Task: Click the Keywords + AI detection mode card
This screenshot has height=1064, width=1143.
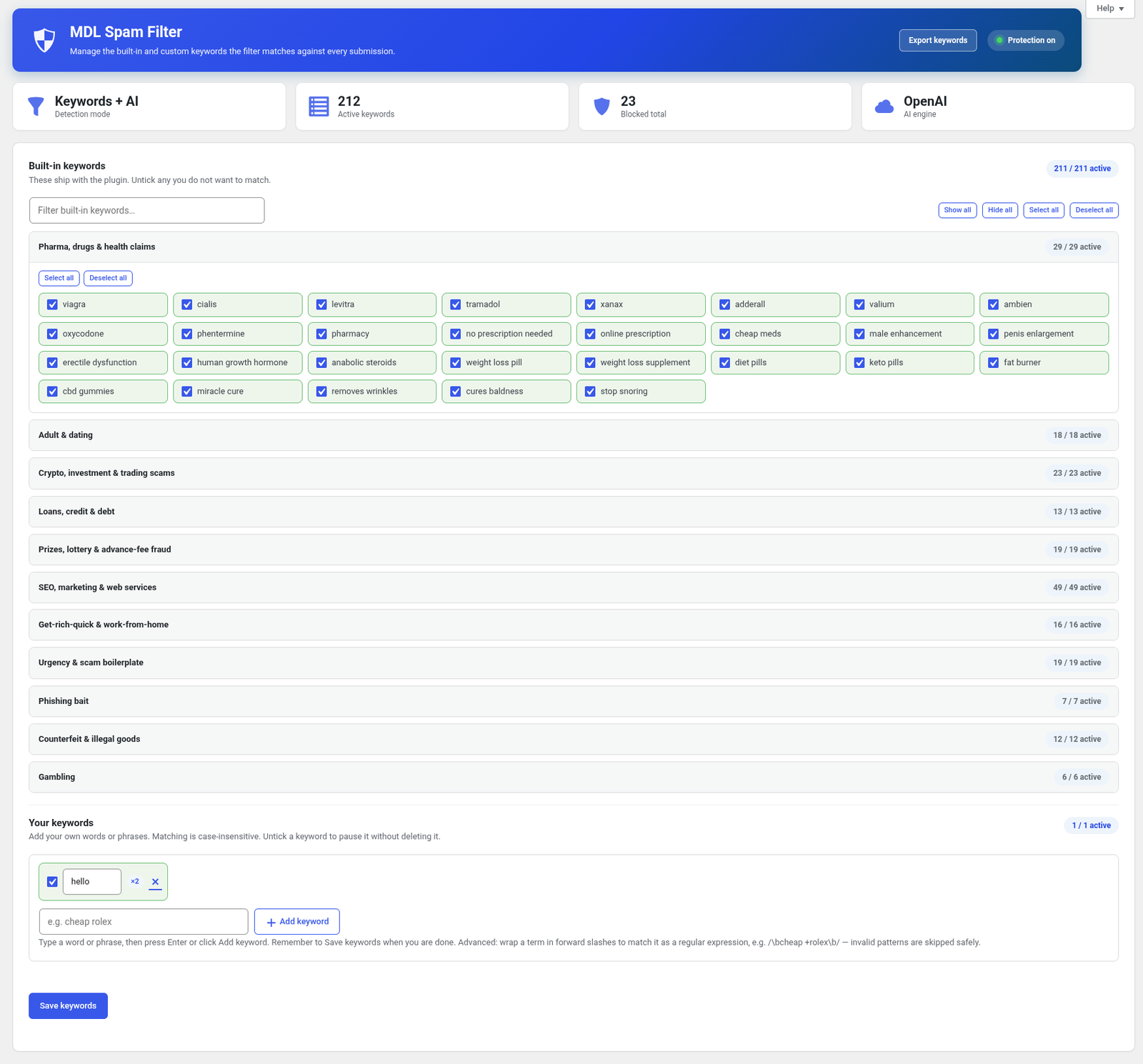Action: pyautogui.click(x=149, y=106)
